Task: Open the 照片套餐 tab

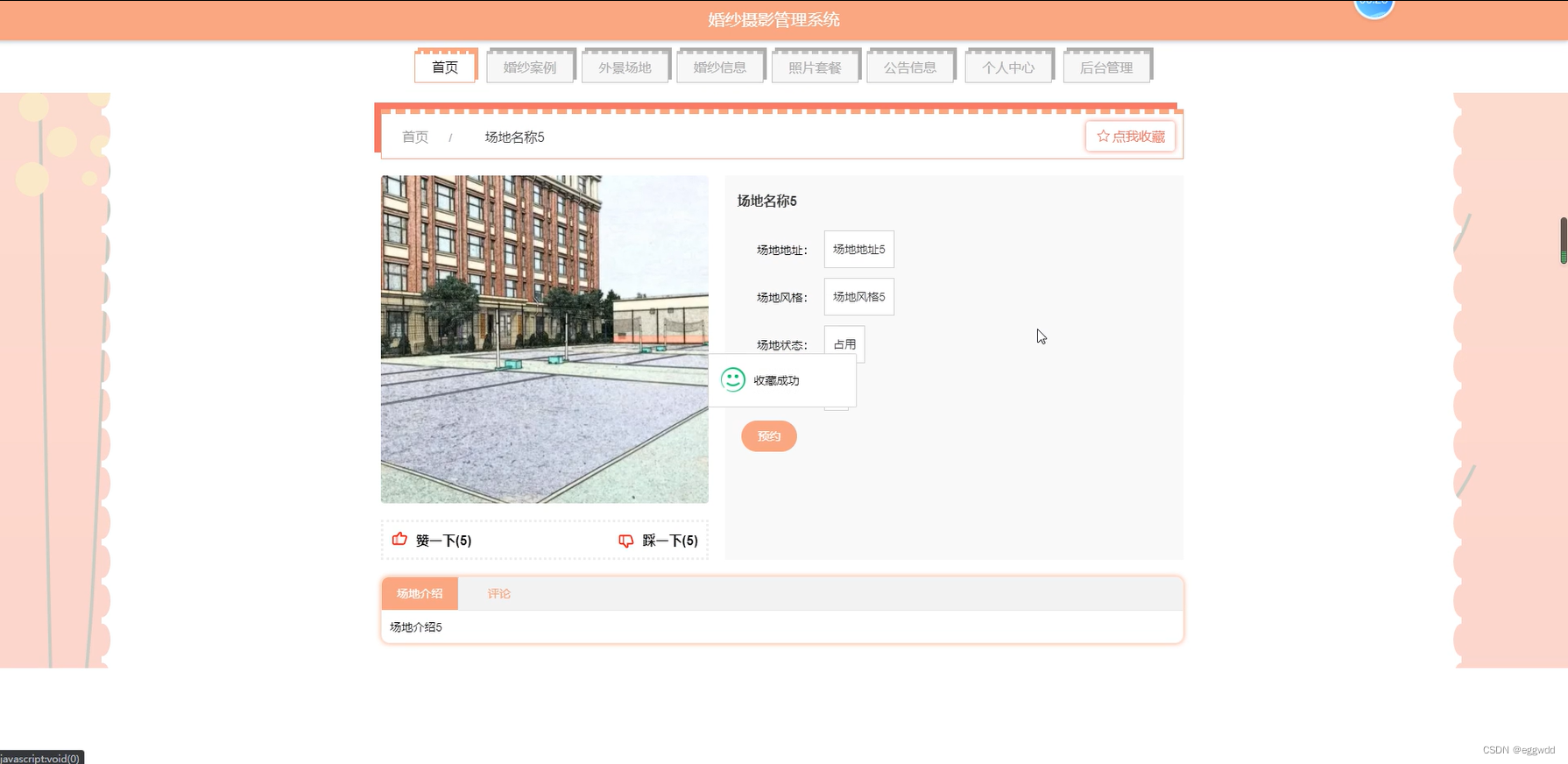Action: 815,67
